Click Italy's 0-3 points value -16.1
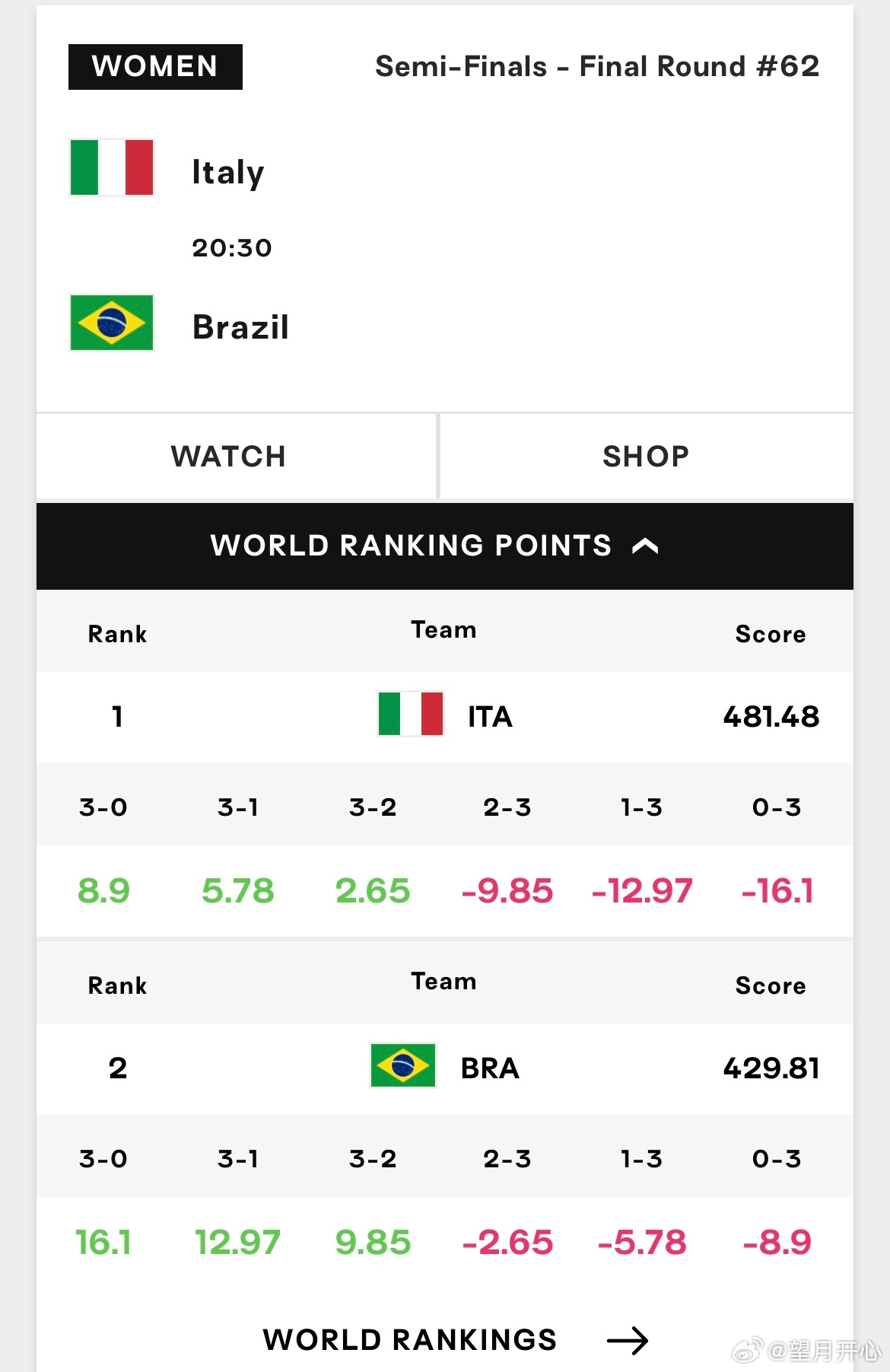 (x=777, y=891)
